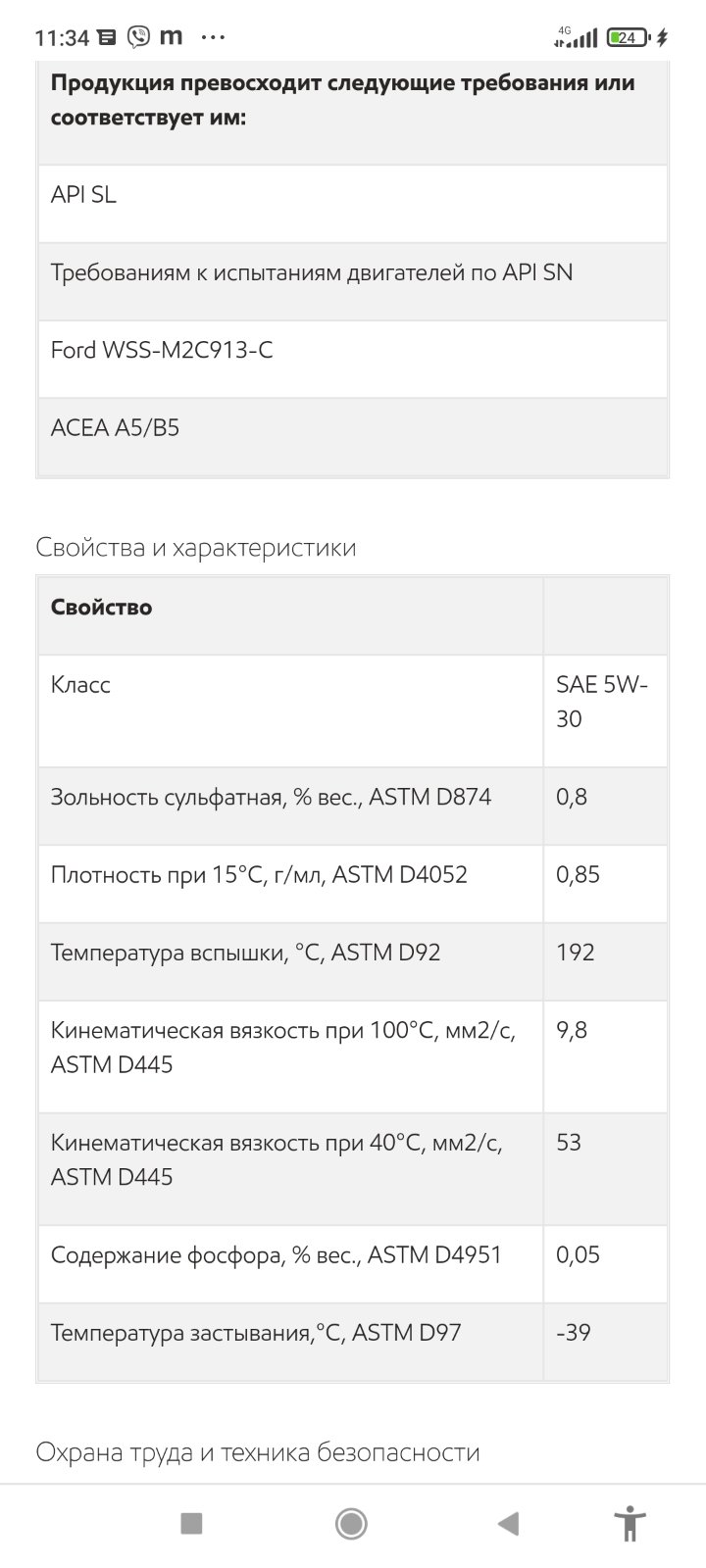The height and width of the screenshot is (1568, 706).
Task: Tap the Android home circle button
Action: click(351, 1523)
